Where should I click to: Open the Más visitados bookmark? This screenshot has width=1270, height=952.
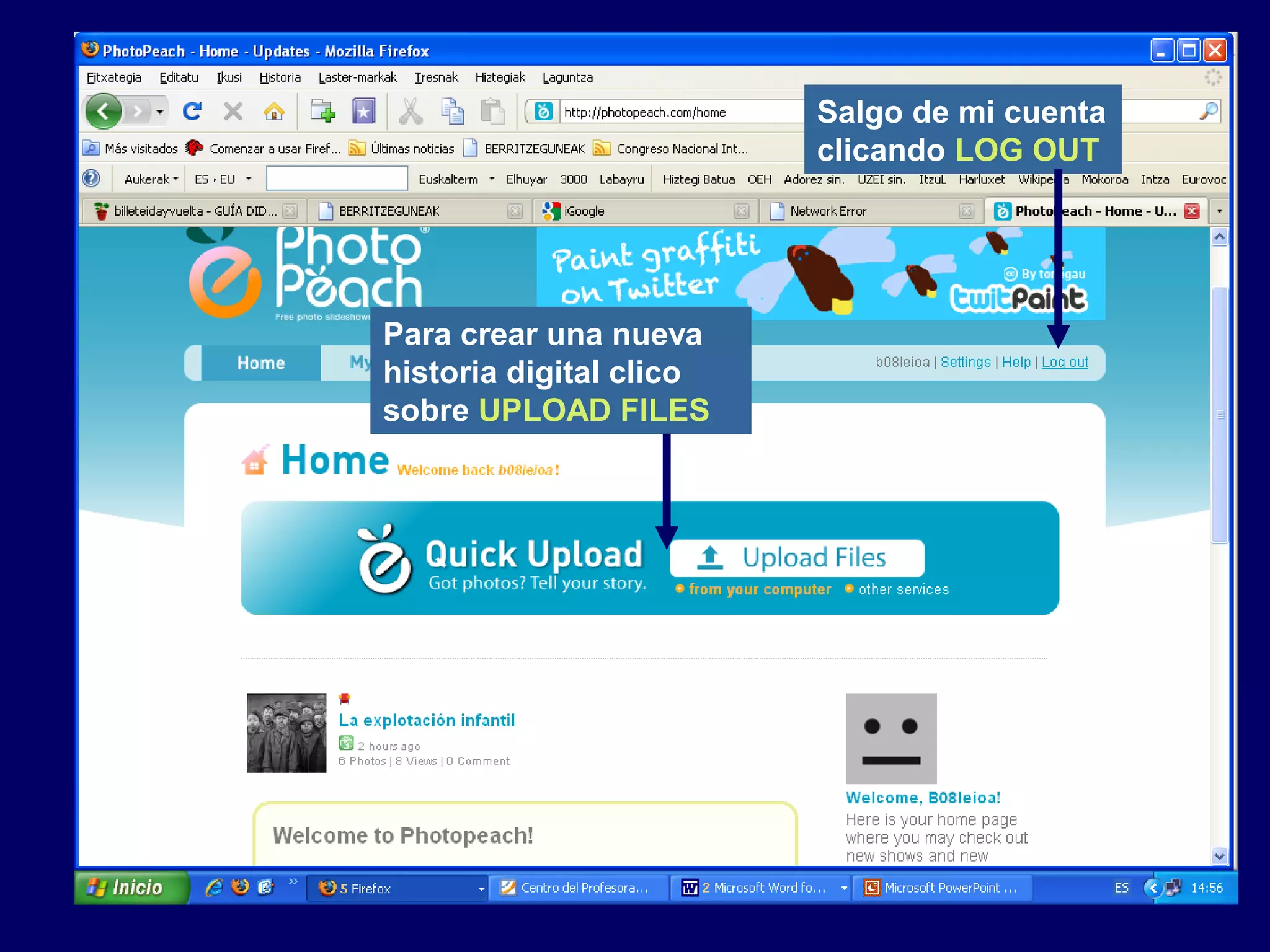pyautogui.click(x=130, y=149)
